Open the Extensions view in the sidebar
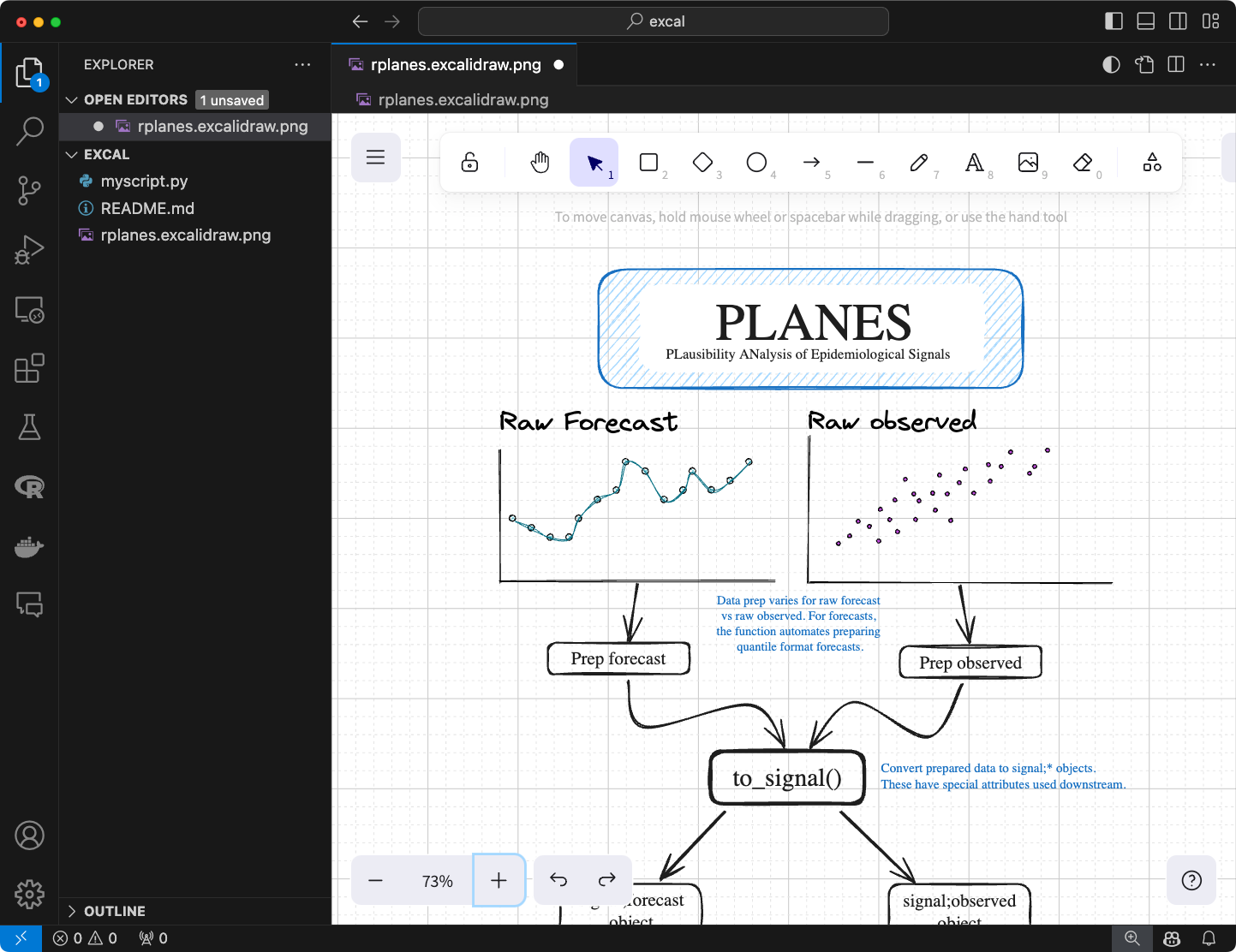This screenshot has height=952, width=1236. point(28,368)
